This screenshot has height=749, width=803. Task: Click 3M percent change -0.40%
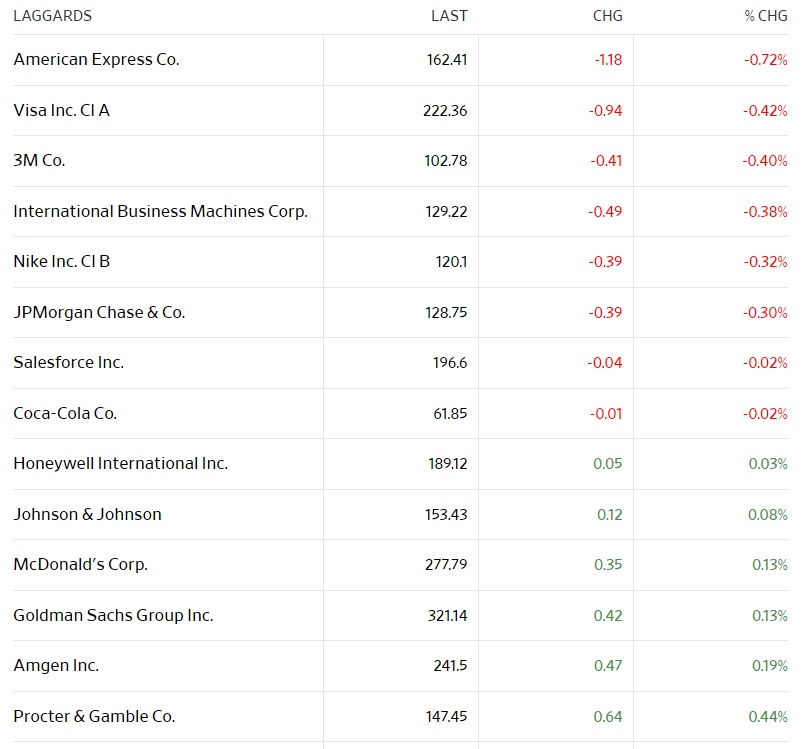pyautogui.click(x=765, y=161)
